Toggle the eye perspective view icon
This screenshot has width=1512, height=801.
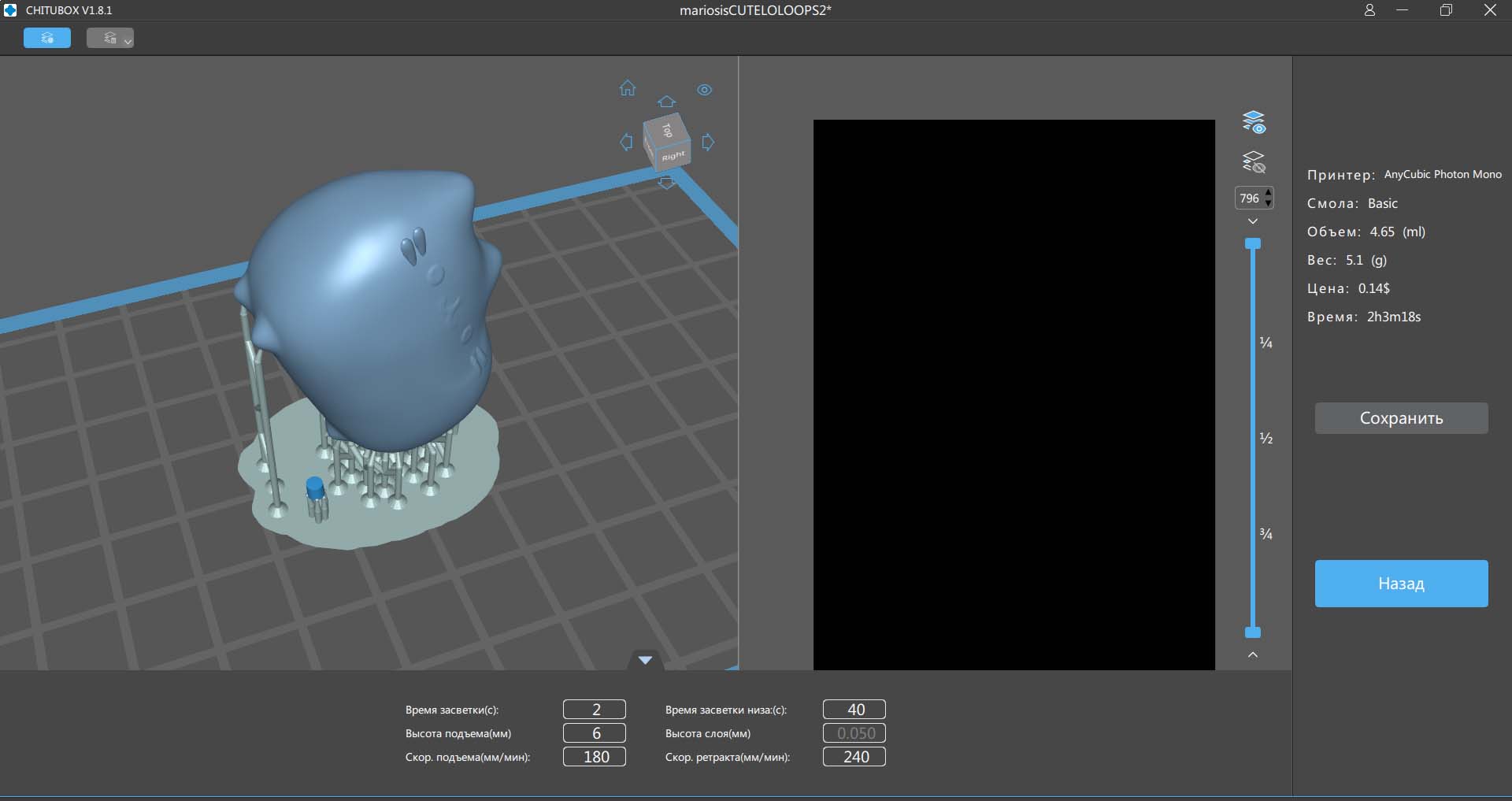pyautogui.click(x=704, y=90)
